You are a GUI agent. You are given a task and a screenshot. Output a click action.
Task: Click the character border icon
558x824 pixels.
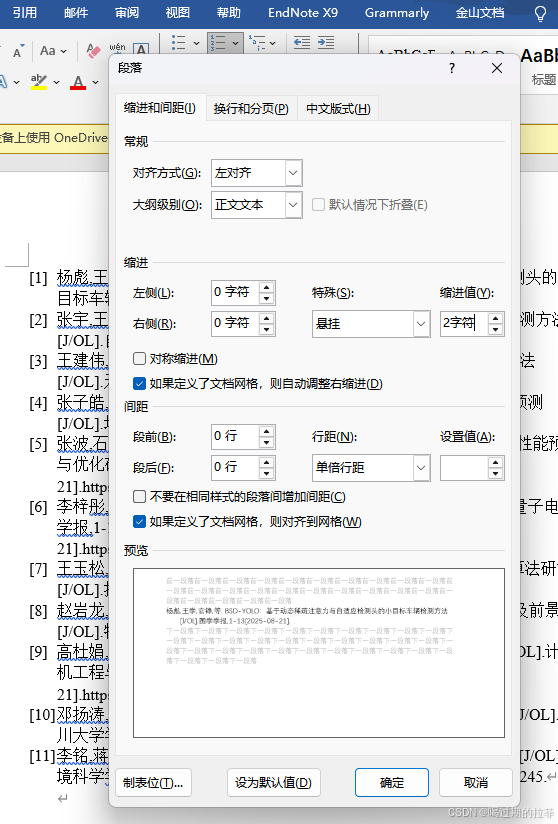point(140,50)
